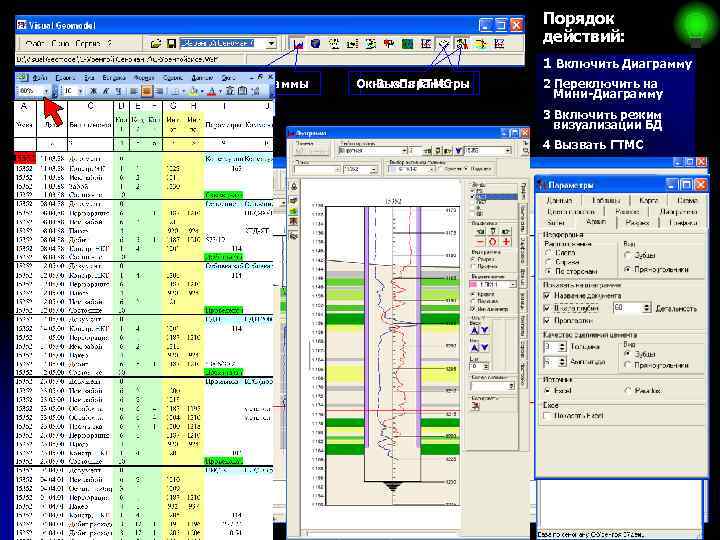This screenshot has width=720, height=540.
Task: Click the brown icon in diagram left sidebar
Action: pyautogui.click(x=294, y=222)
